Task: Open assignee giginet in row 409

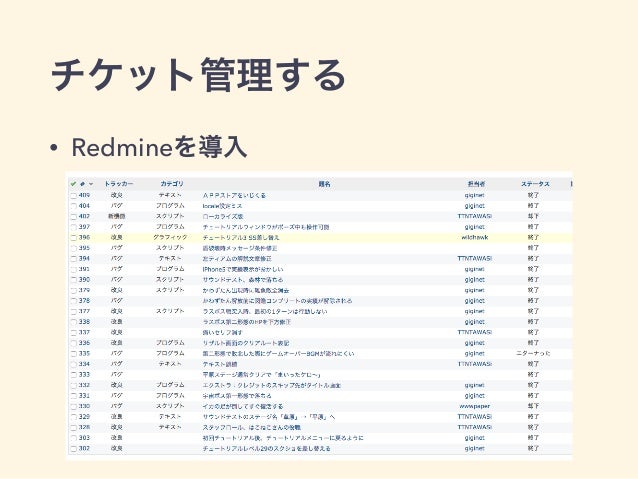Action: 475,195
